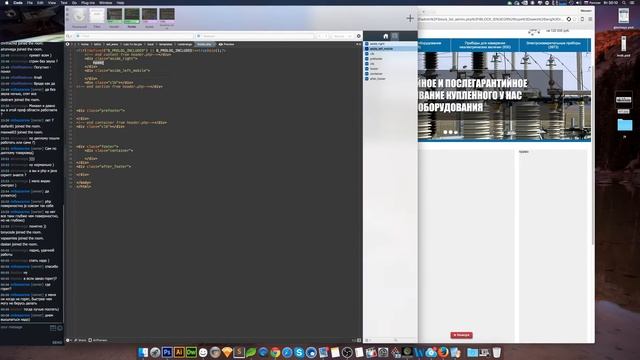Open the home icon in Coda's sidebar header
The width and height of the screenshot is (640, 360).
[x=386, y=36]
